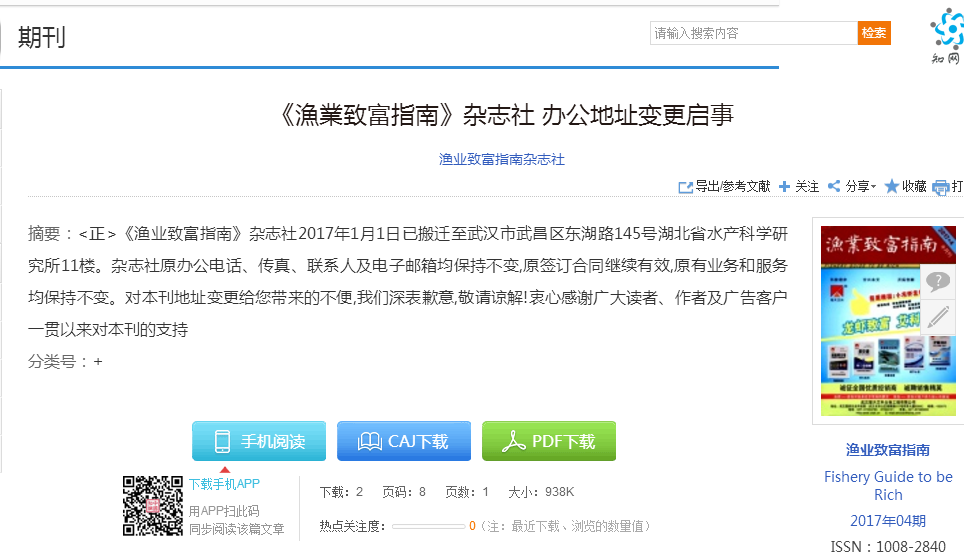
Task: Open author link 渔业致富指南杂志社
Action: tap(502, 159)
